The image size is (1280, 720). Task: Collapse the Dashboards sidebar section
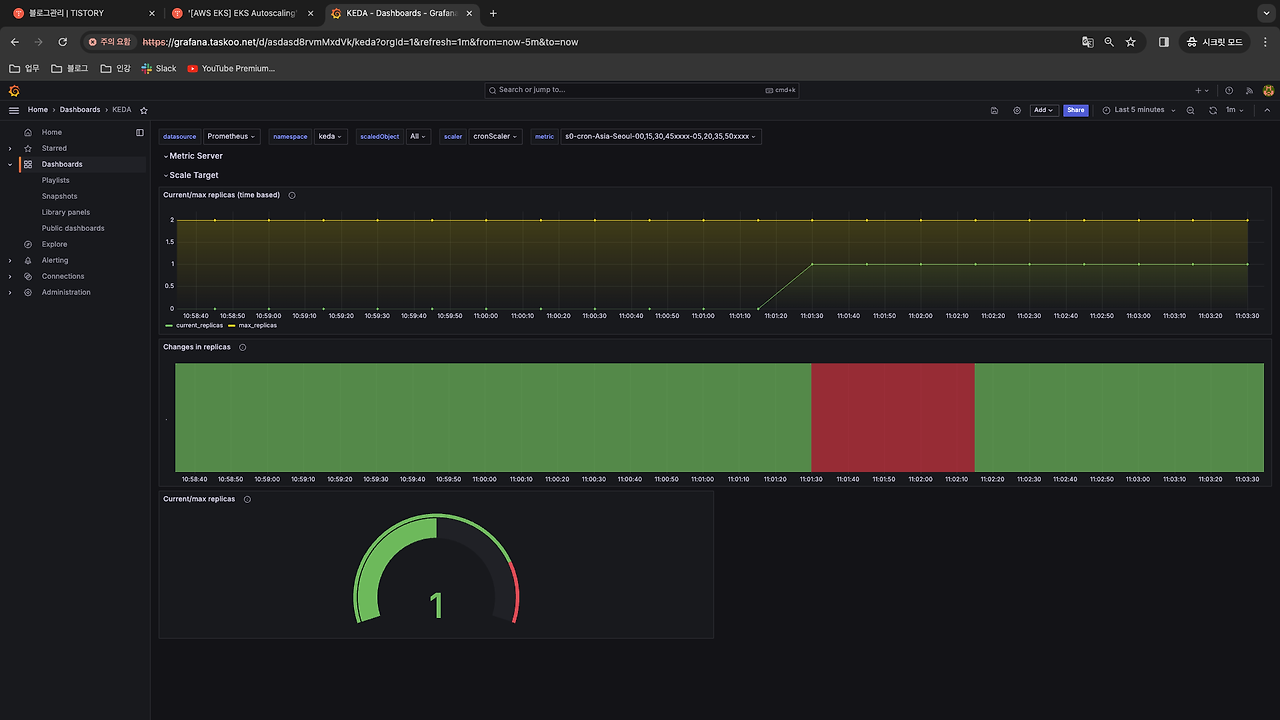click(10, 164)
